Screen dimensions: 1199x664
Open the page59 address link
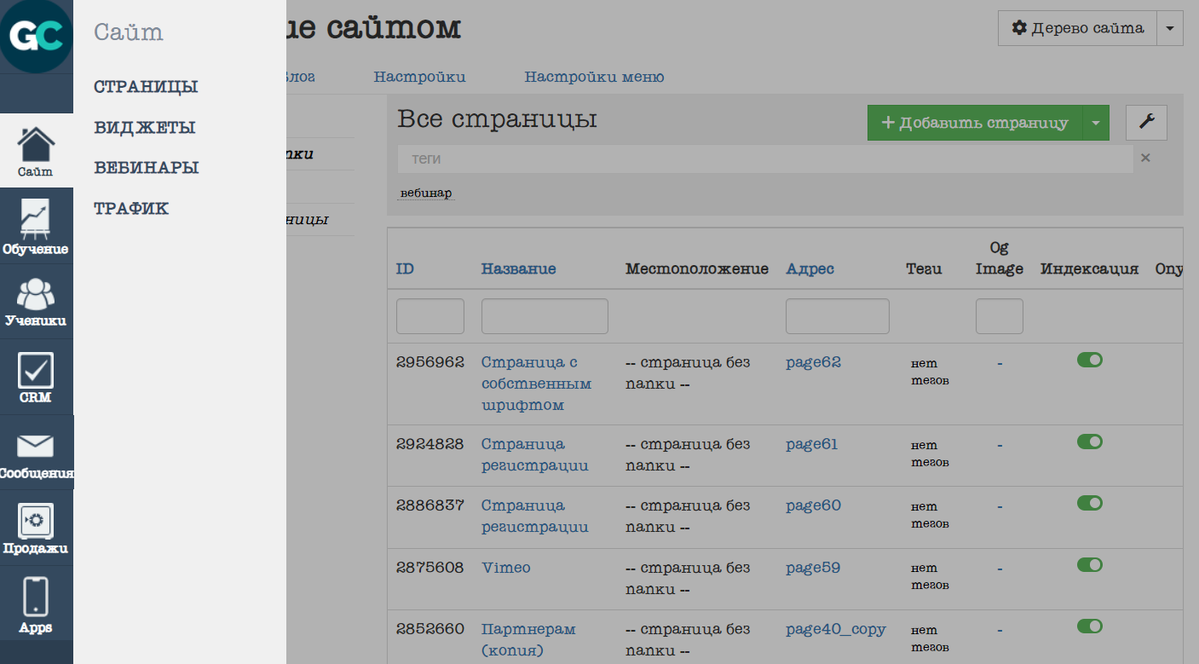(813, 568)
